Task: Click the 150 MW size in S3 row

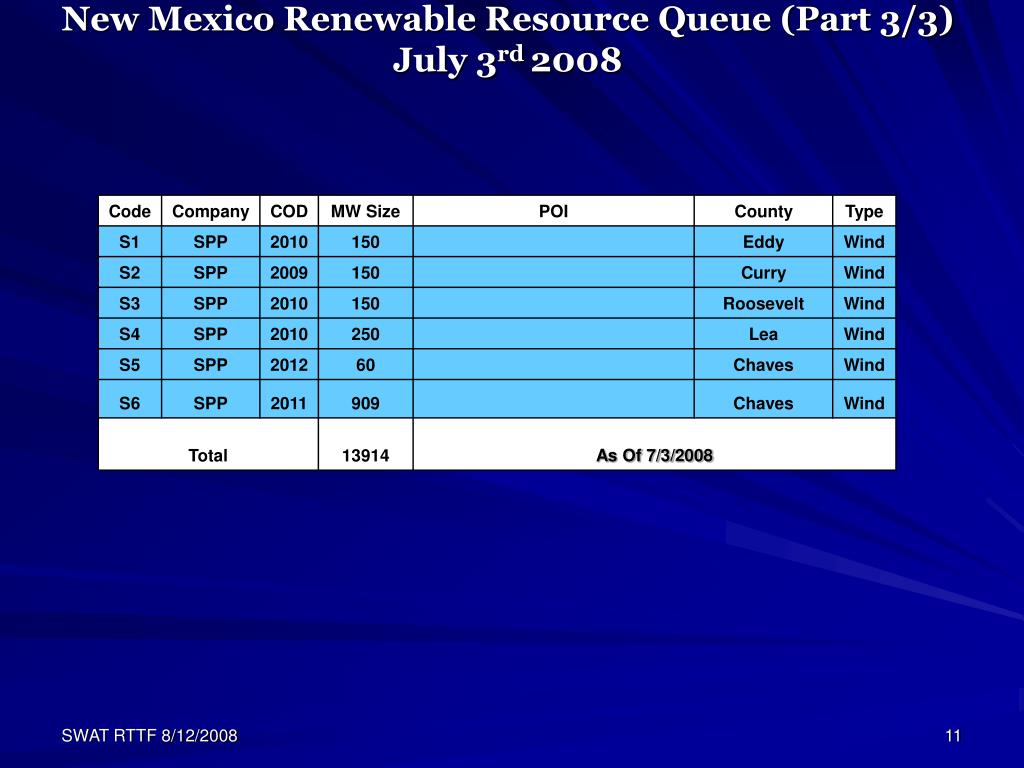Action: 365,303
